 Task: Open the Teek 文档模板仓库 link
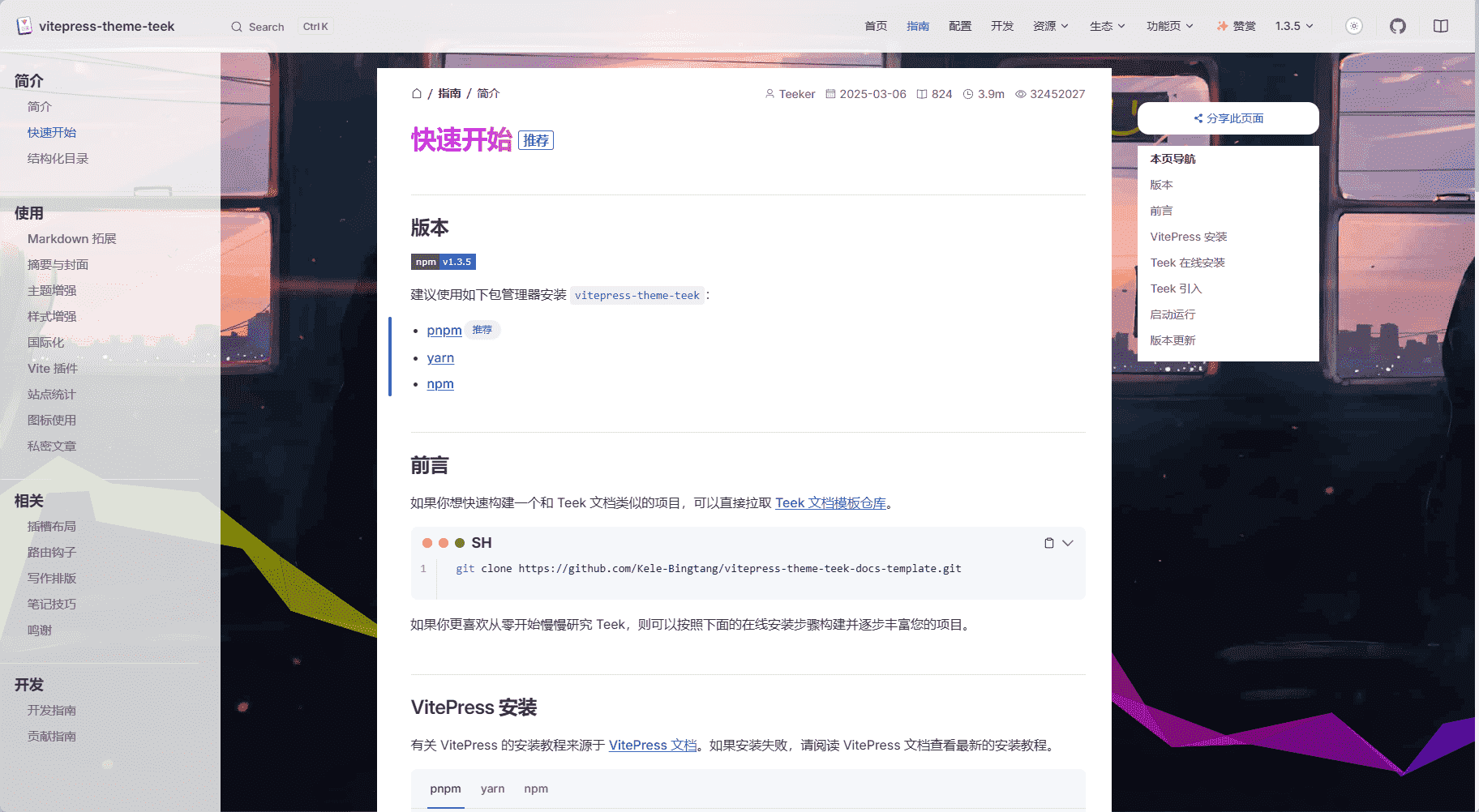tap(830, 502)
